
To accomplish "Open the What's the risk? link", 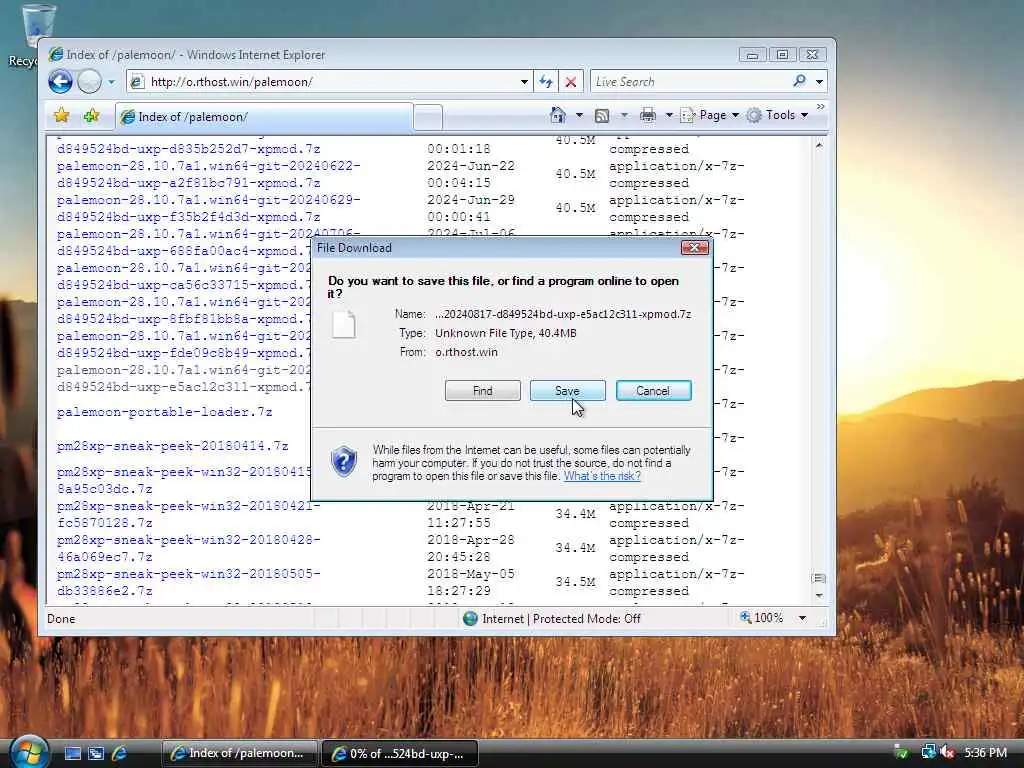I will [602, 476].
